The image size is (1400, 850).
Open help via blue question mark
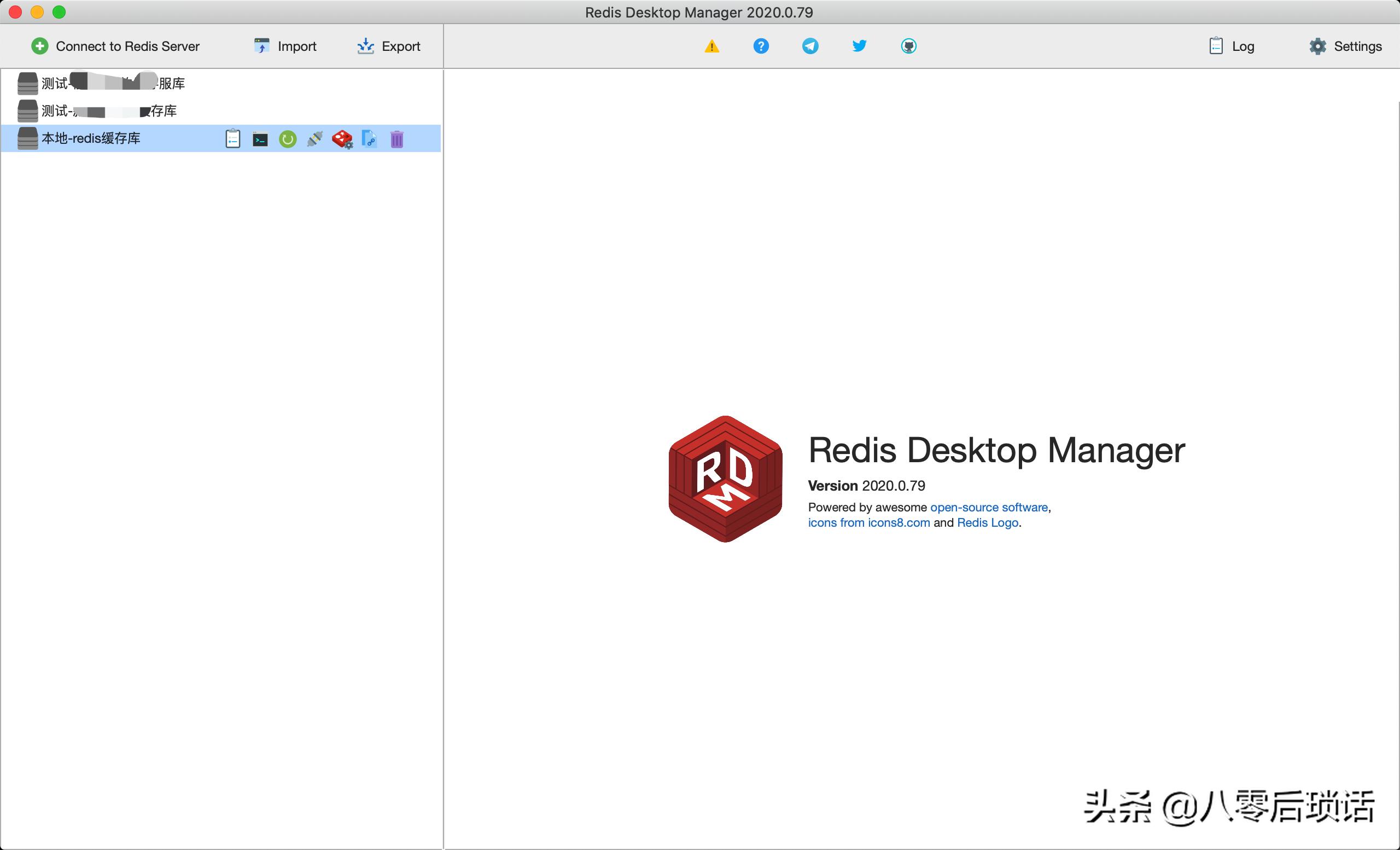[x=761, y=46]
